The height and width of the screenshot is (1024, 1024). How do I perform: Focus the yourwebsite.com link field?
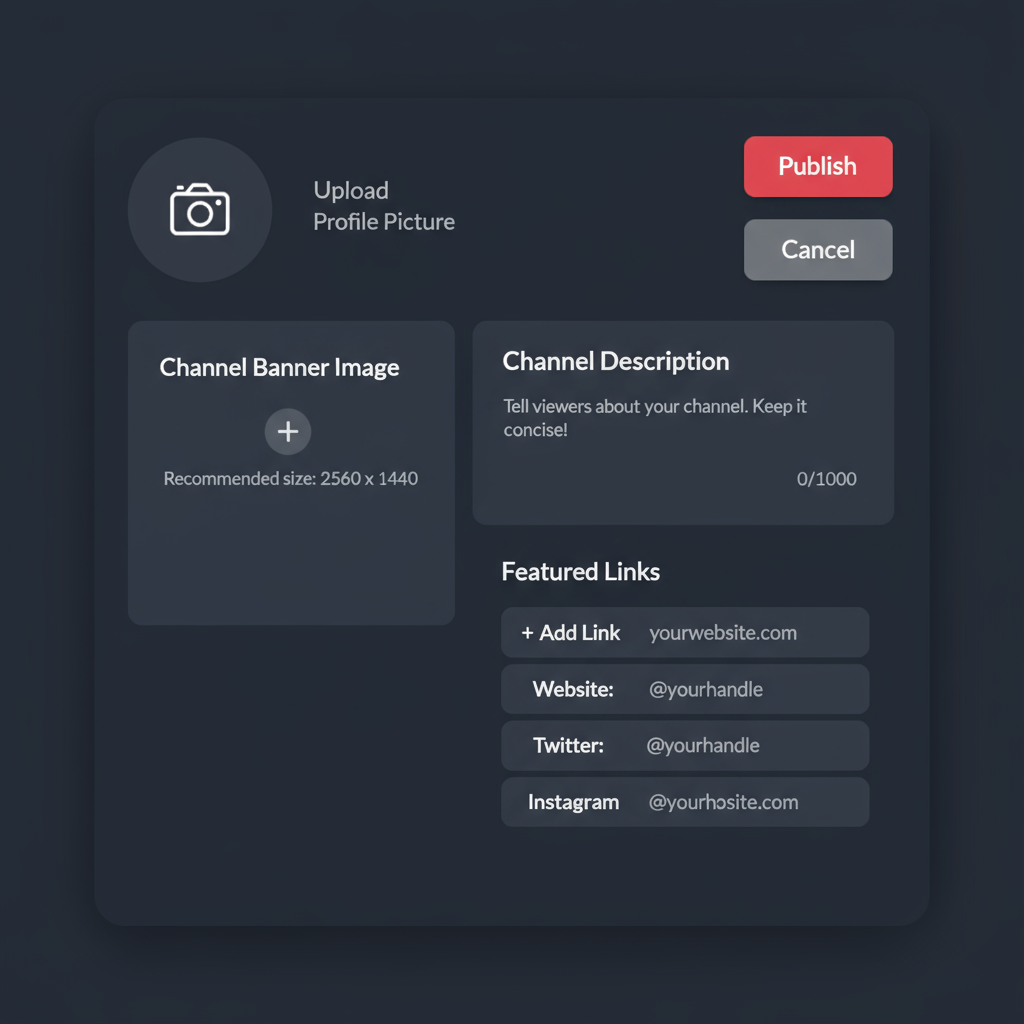[x=723, y=633]
